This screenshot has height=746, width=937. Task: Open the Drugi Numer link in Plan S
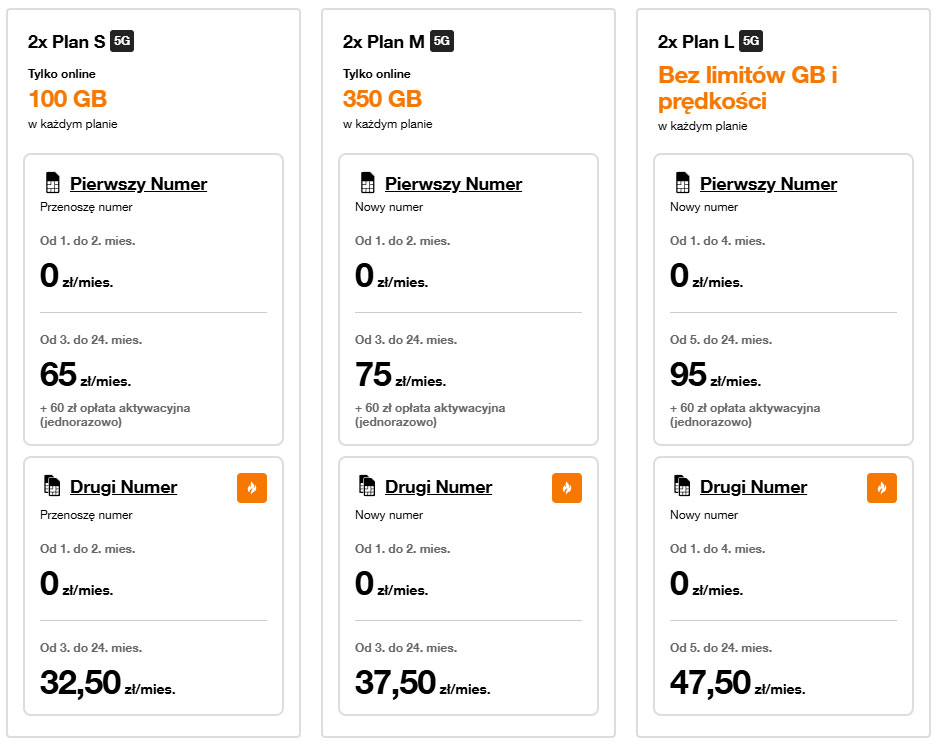123,487
